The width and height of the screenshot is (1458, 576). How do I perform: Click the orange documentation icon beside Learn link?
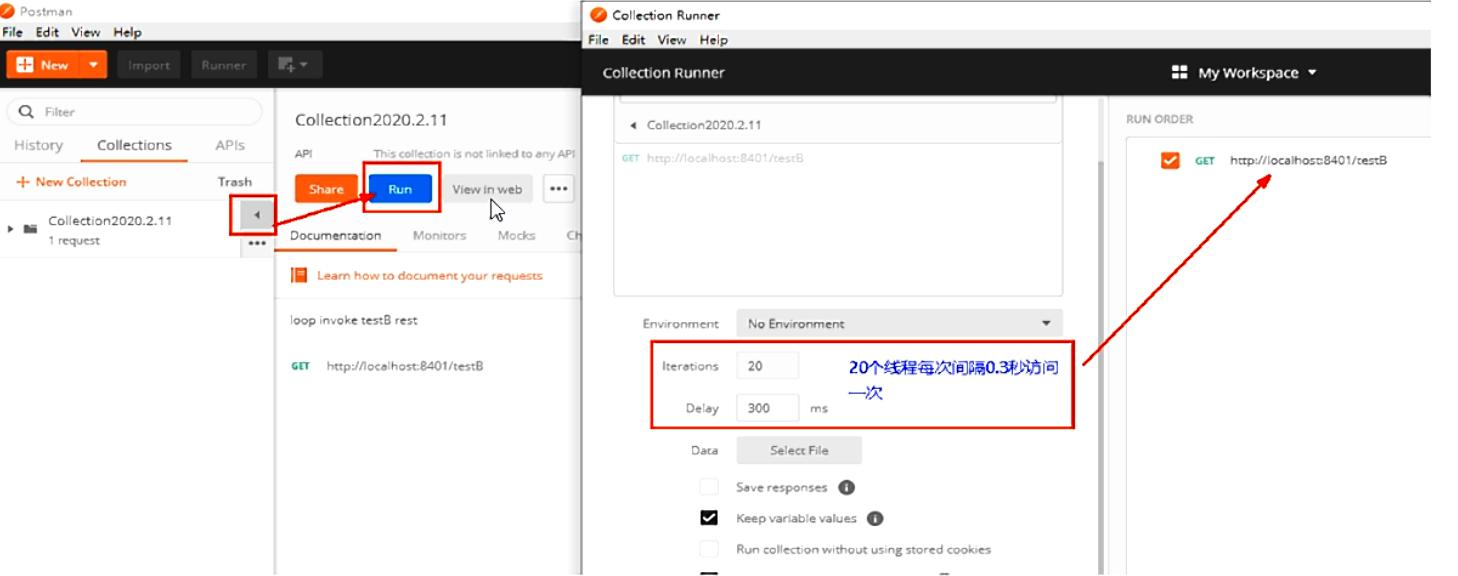point(299,275)
